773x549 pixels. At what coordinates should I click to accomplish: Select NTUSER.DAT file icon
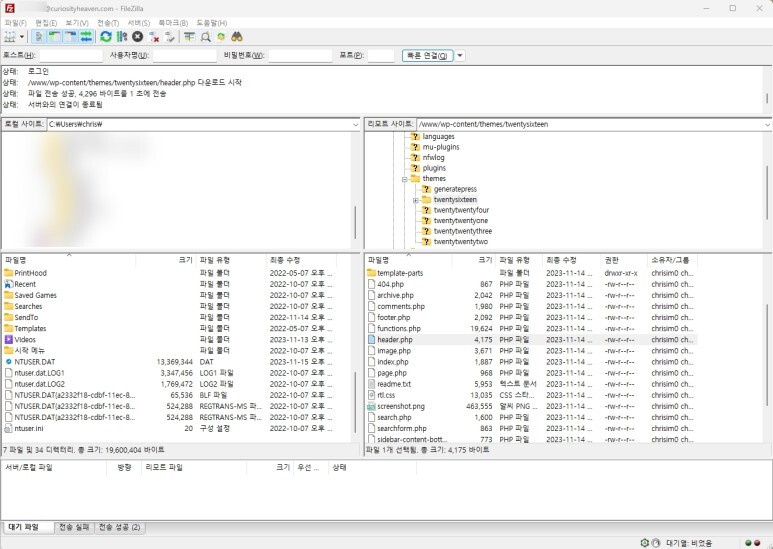(8, 362)
